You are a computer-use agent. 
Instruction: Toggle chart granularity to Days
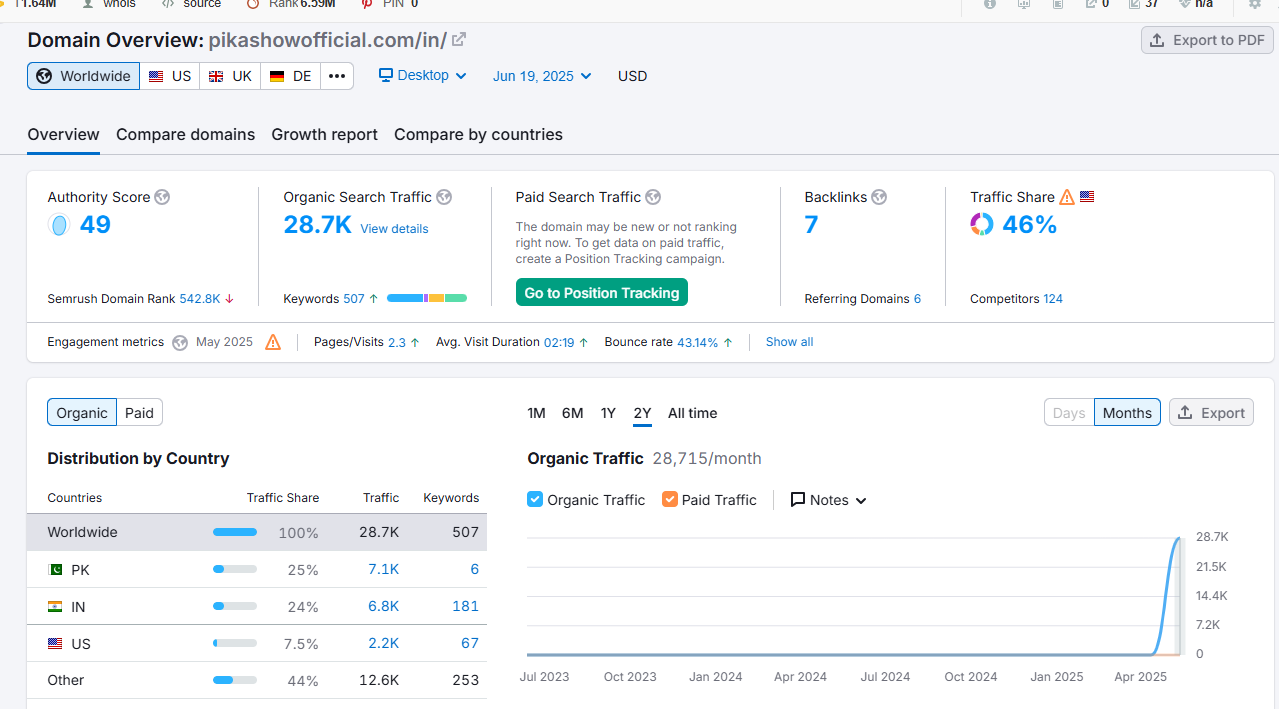tap(1069, 413)
